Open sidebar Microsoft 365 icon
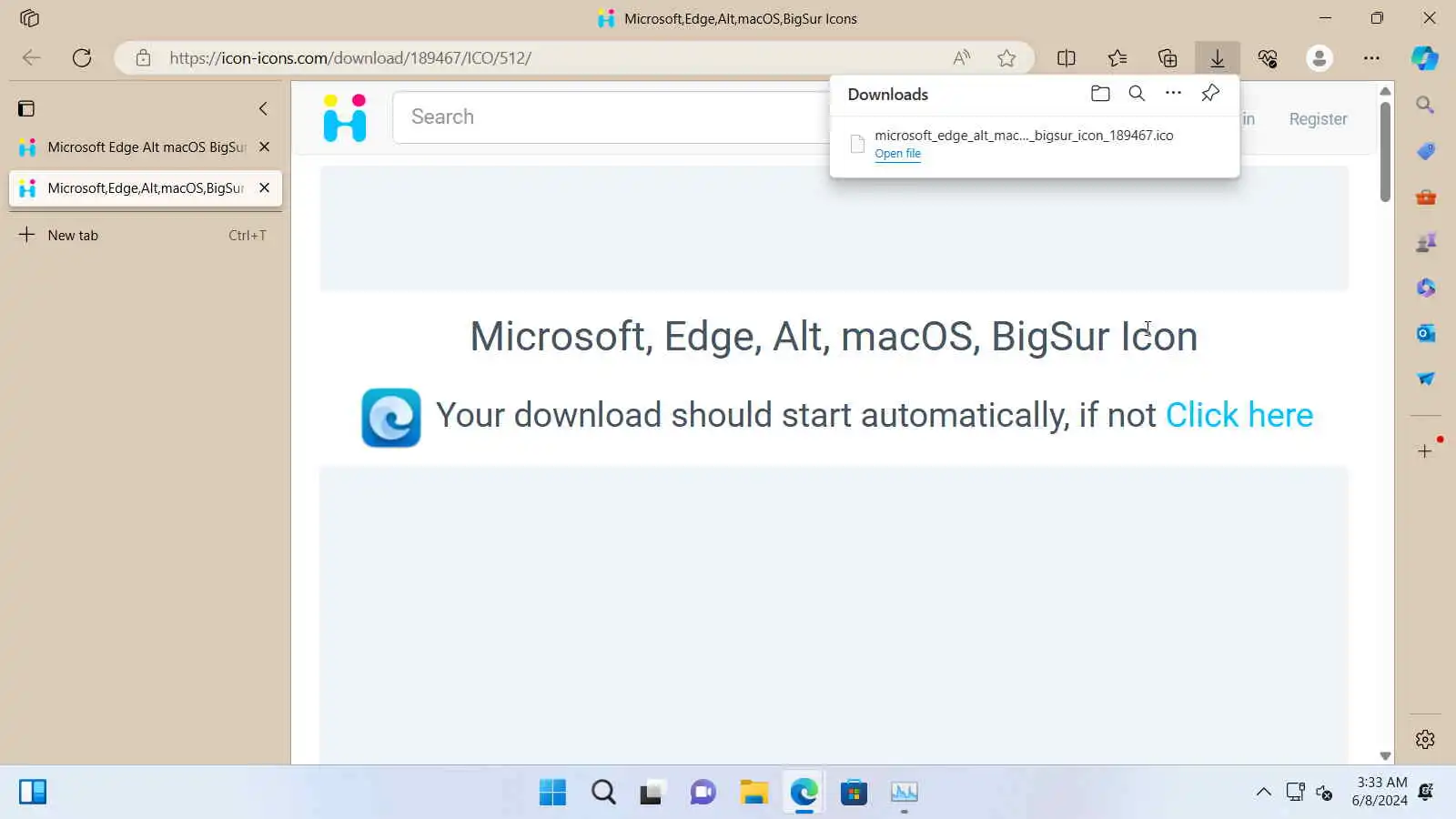 1425,288
